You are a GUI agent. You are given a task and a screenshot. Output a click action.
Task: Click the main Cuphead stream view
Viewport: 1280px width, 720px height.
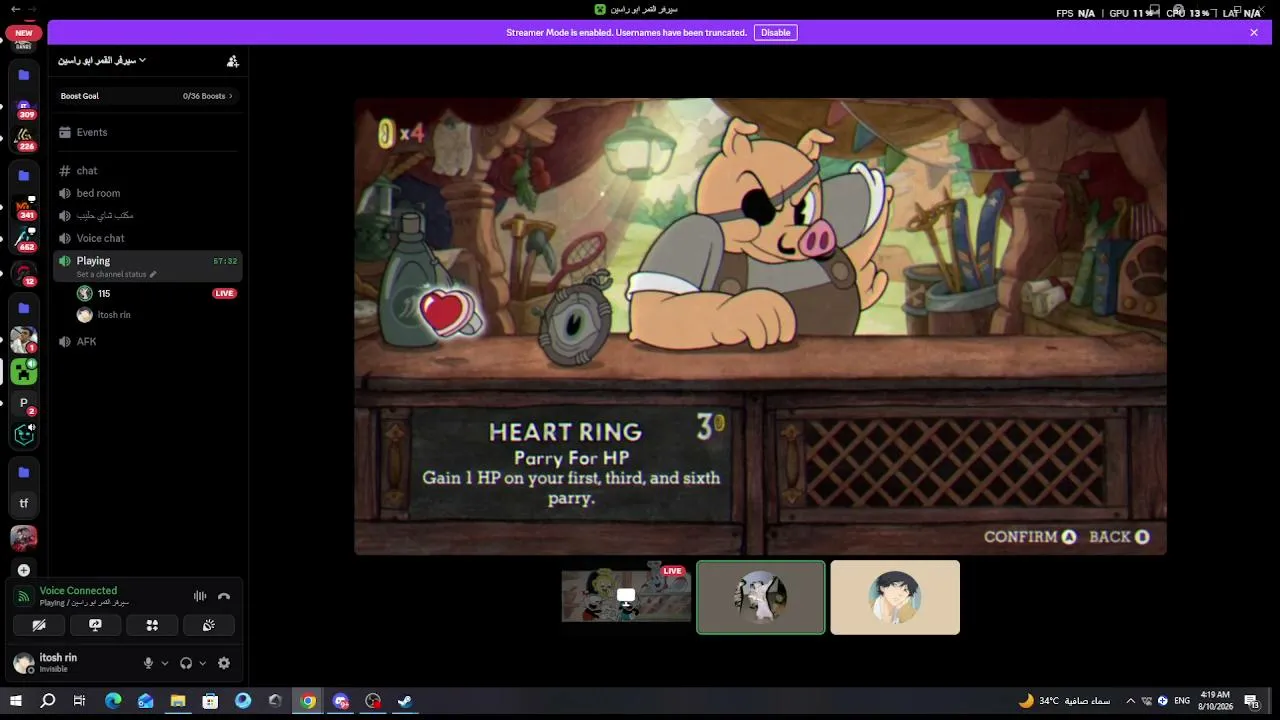point(760,326)
